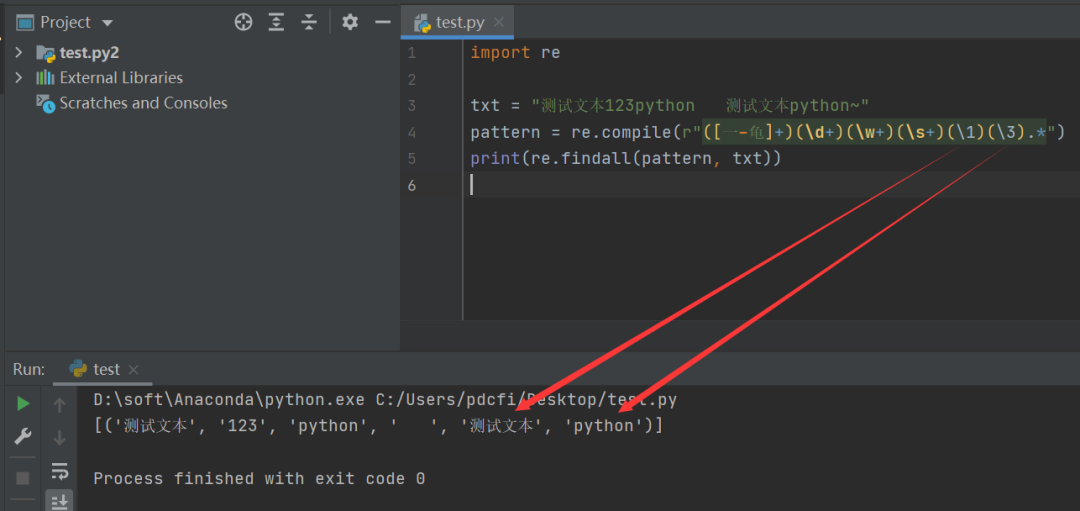Click the Collapse All icon in Project panel
The height and width of the screenshot is (511, 1080).
(309, 23)
